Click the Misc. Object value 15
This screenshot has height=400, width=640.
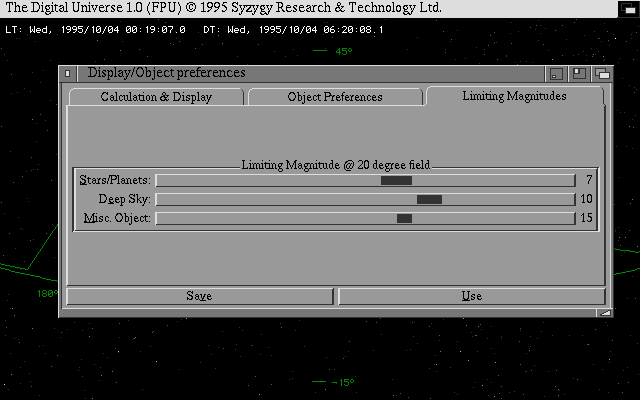pyautogui.click(x=586, y=218)
